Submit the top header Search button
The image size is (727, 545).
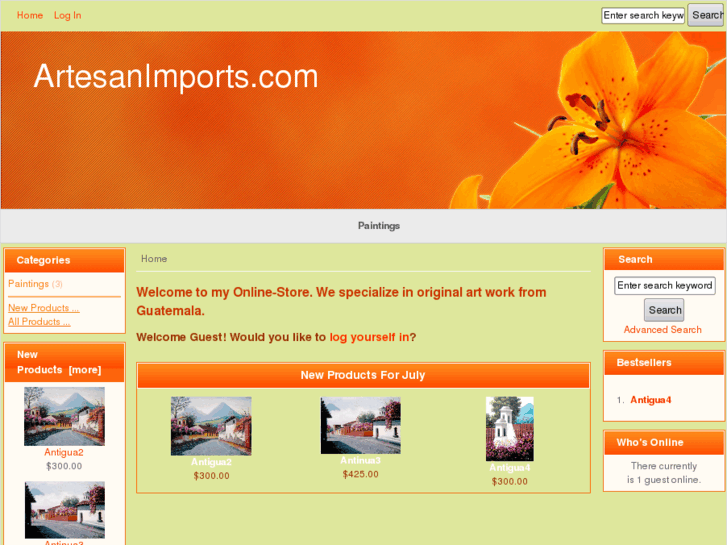tap(707, 15)
